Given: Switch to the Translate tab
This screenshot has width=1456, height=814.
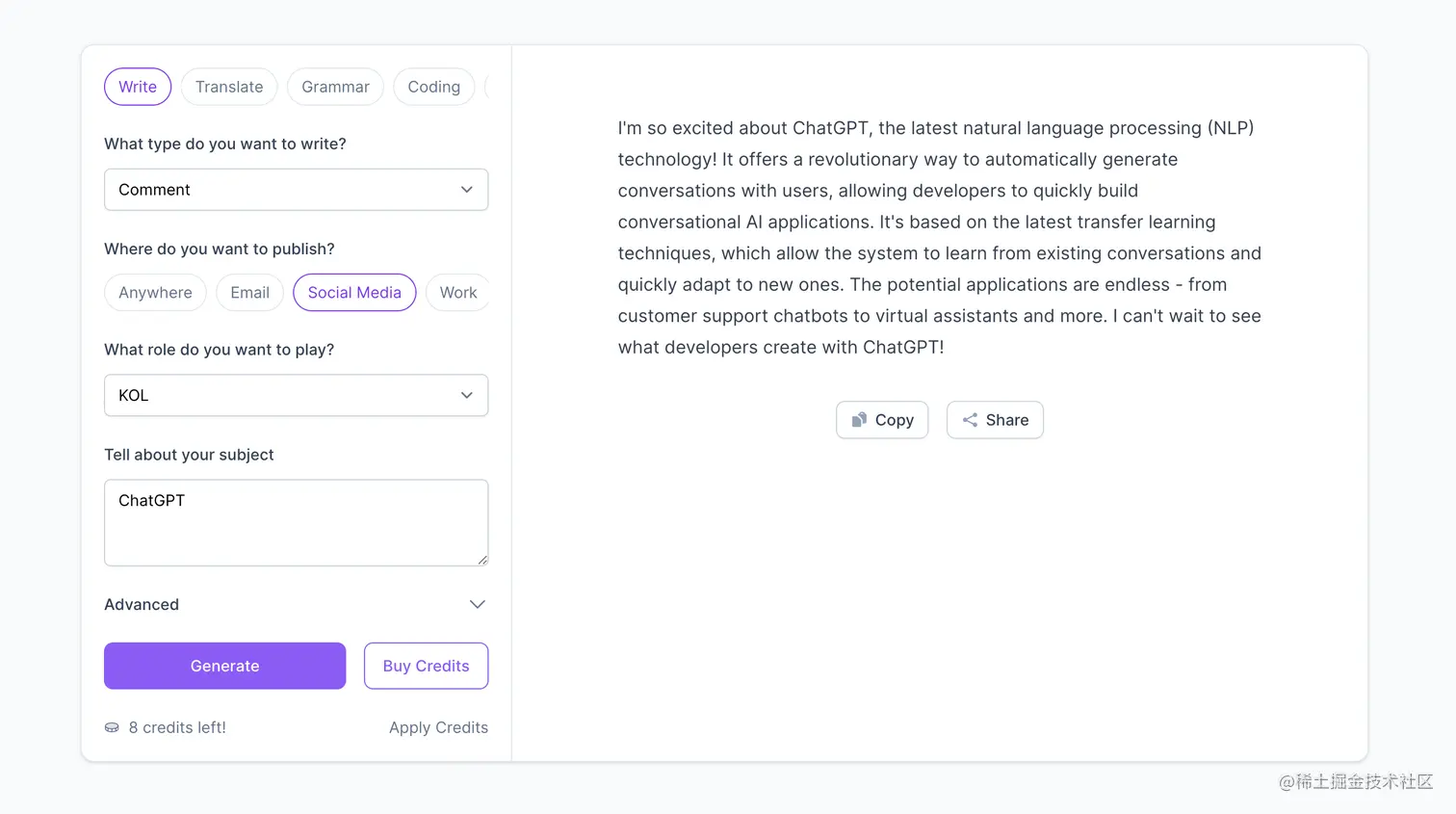Looking at the screenshot, I should 229,87.
